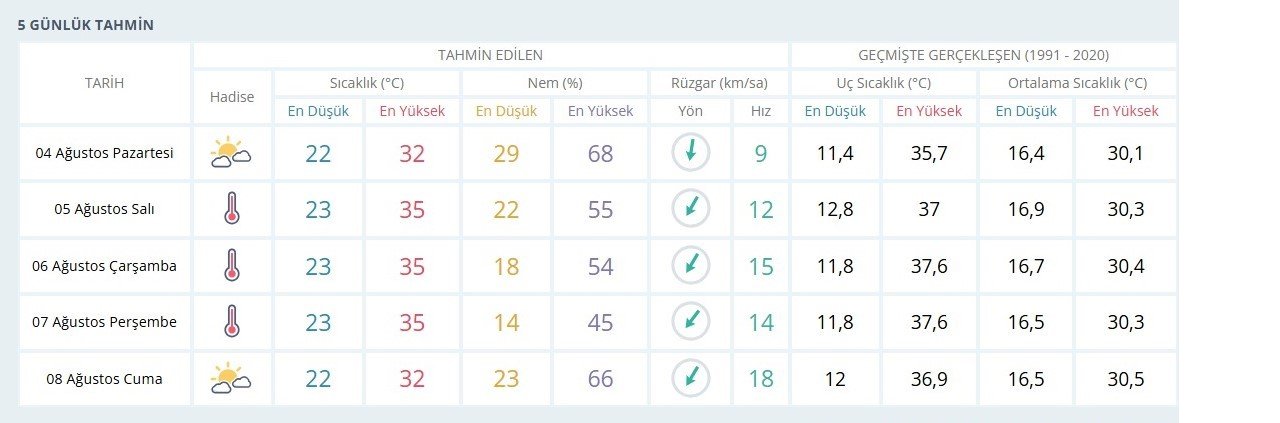Click the partly cloudy icon for 08 Ağustos Cuma

[231, 378]
